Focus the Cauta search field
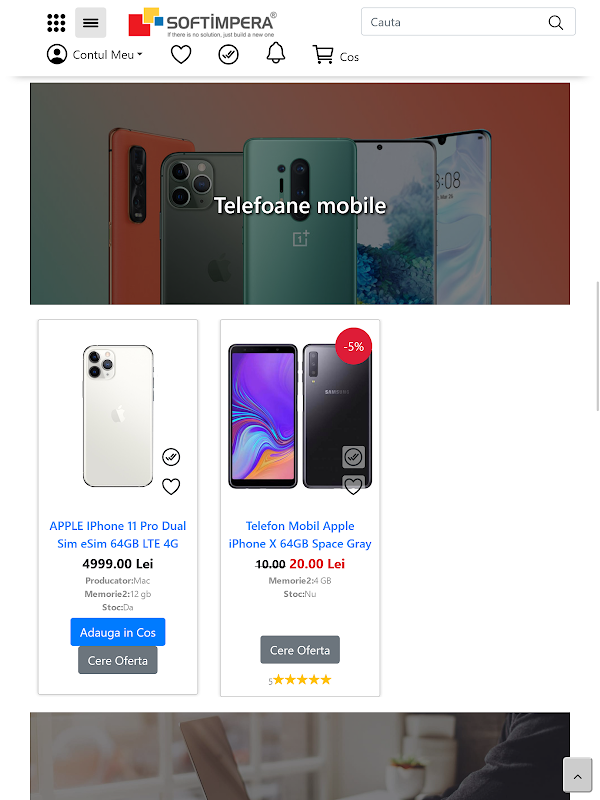The width and height of the screenshot is (600, 800). pyautogui.click(x=468, y=22)
